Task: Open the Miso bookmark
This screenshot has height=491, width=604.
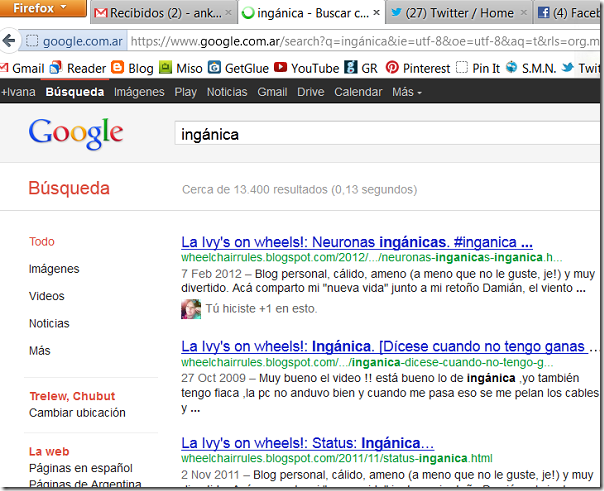Action: 181,68
